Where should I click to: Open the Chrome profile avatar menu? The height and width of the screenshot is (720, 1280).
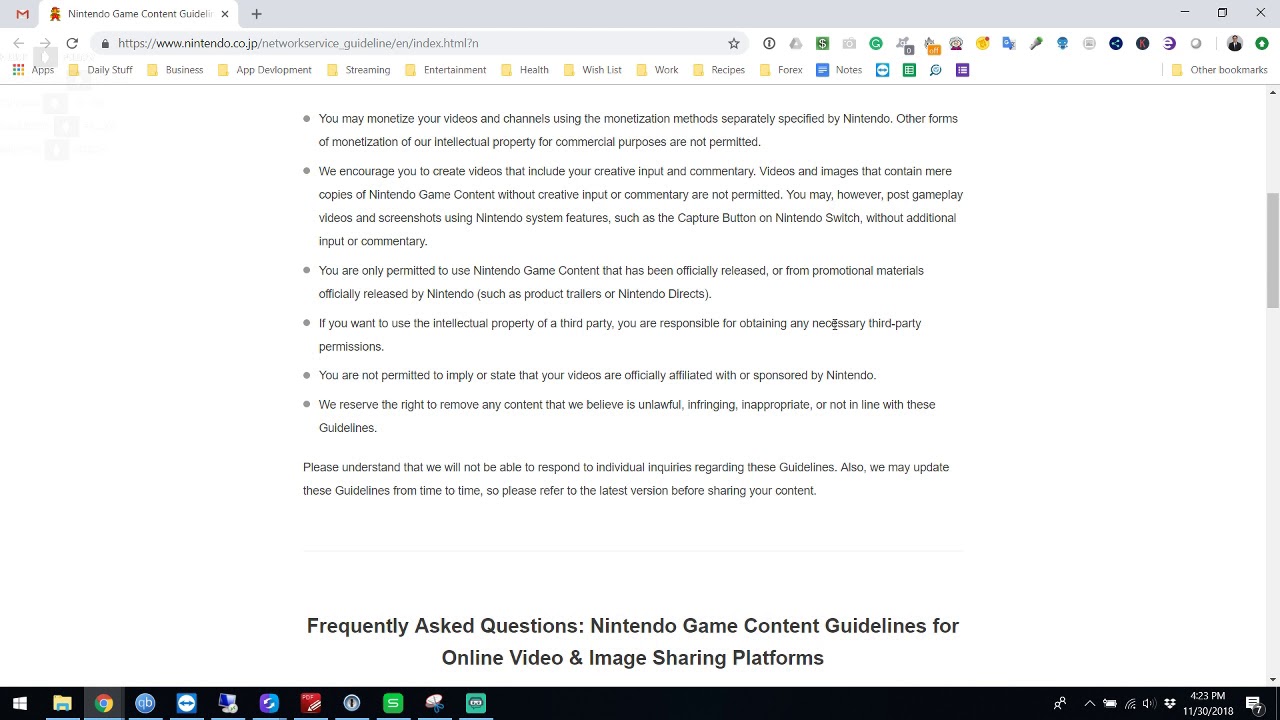(1235, 43)
